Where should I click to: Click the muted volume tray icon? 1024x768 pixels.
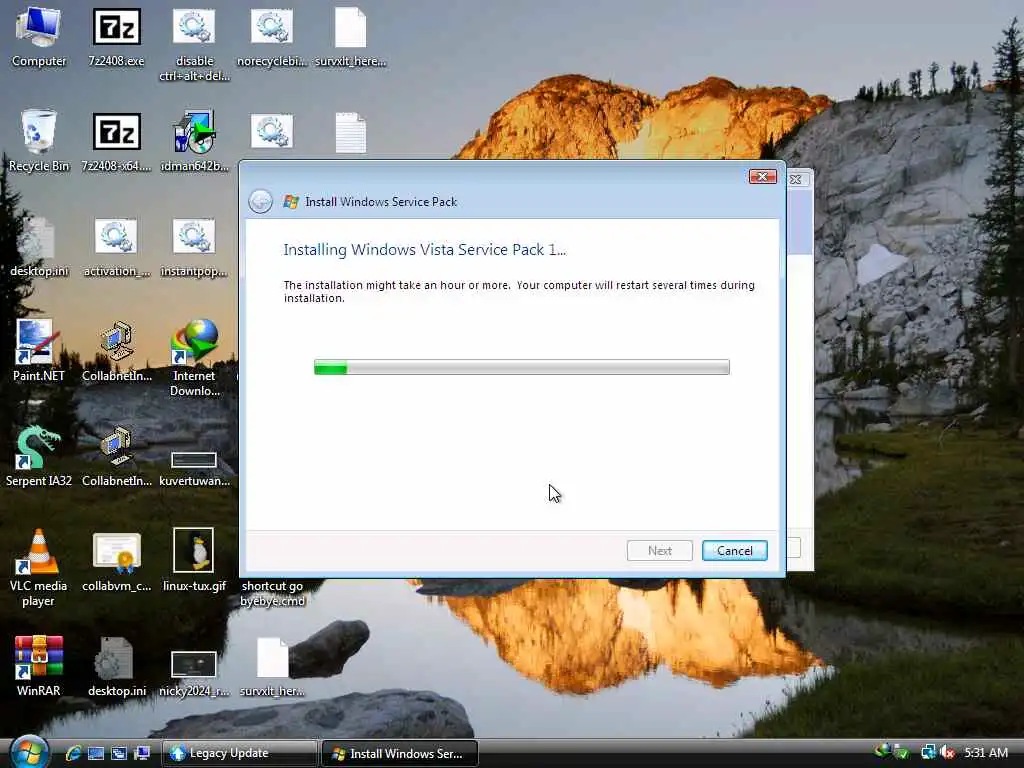948,752
